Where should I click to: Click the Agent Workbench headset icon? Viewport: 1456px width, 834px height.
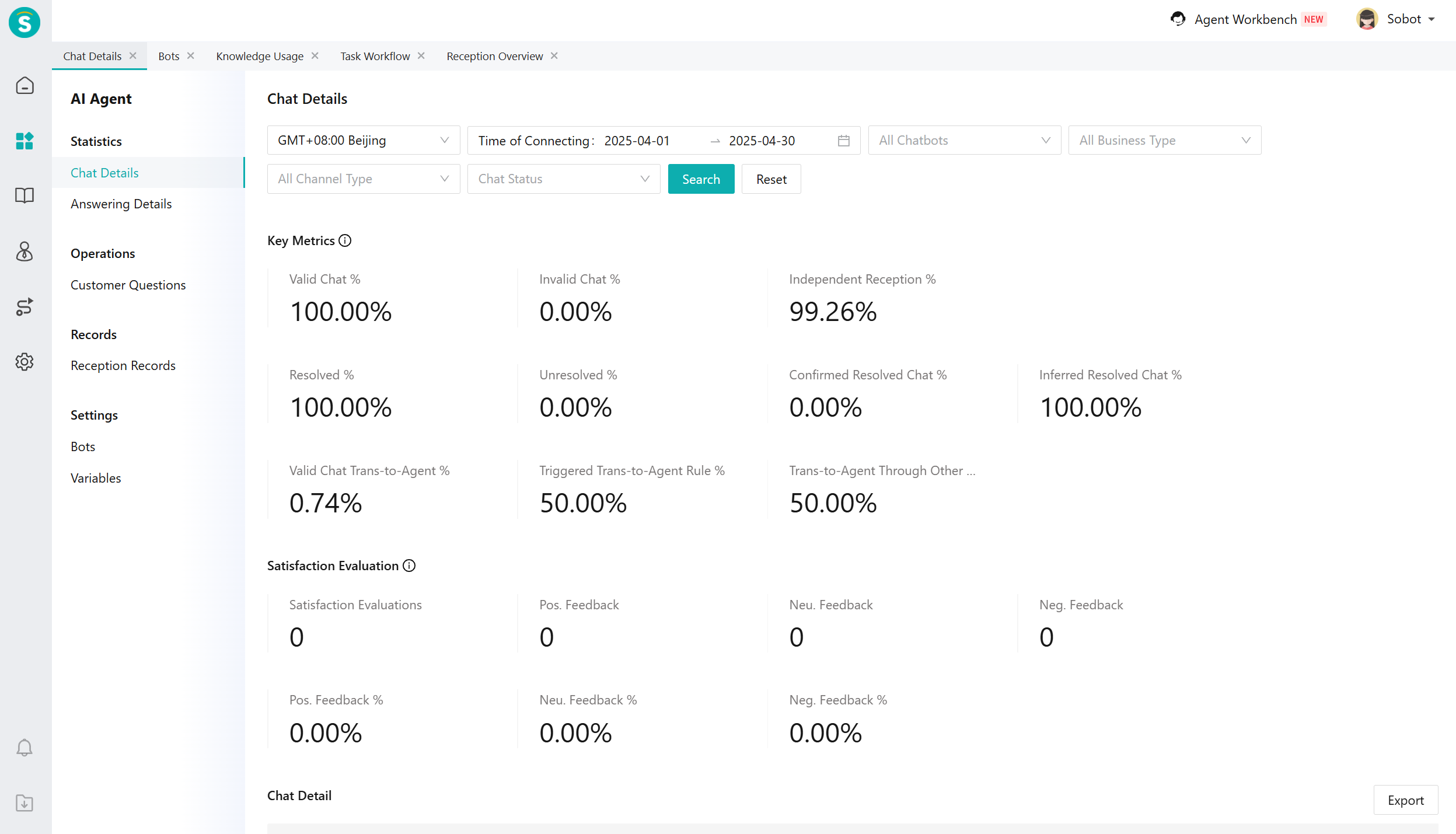click(x=1178, y=19)
